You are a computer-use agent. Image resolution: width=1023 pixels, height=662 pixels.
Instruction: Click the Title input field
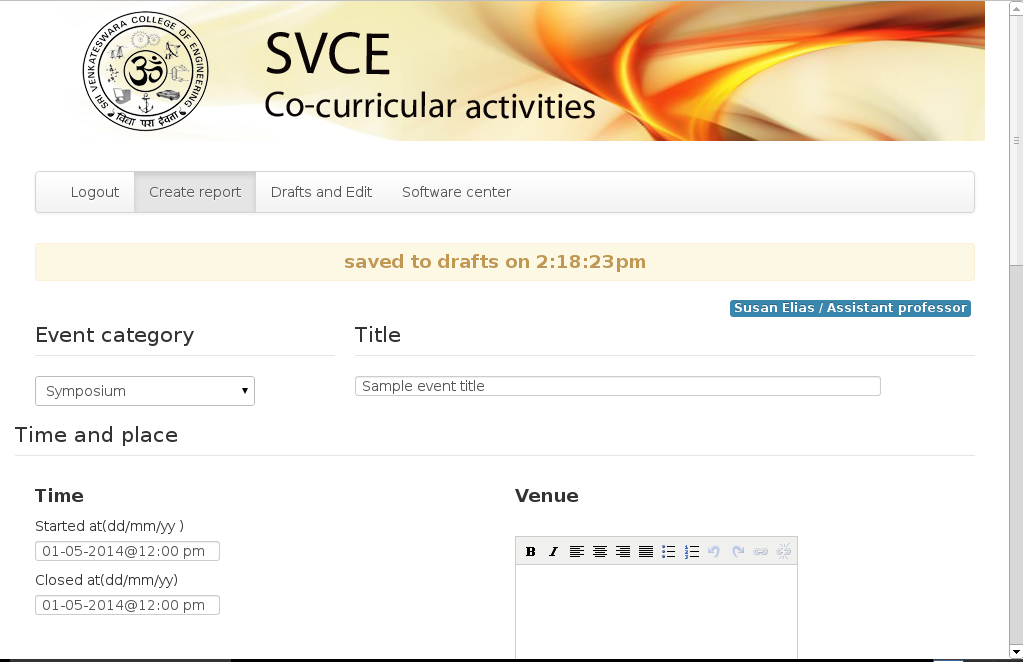coord(617,386)
